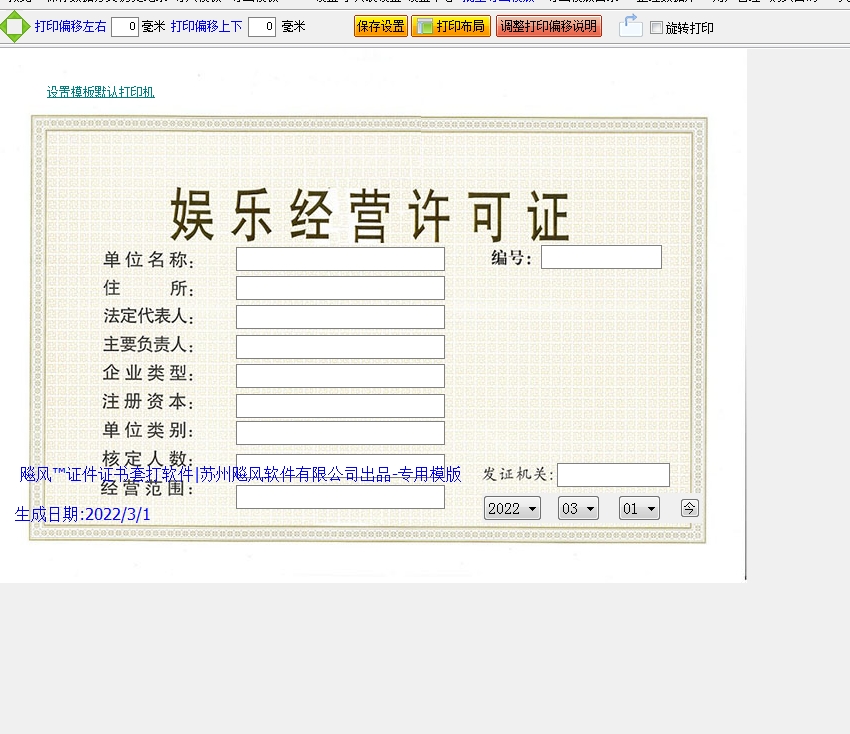The width and height of the screenshot is (850, 734).
Task: Open the day dropdown showing 01
Action: 639,508
